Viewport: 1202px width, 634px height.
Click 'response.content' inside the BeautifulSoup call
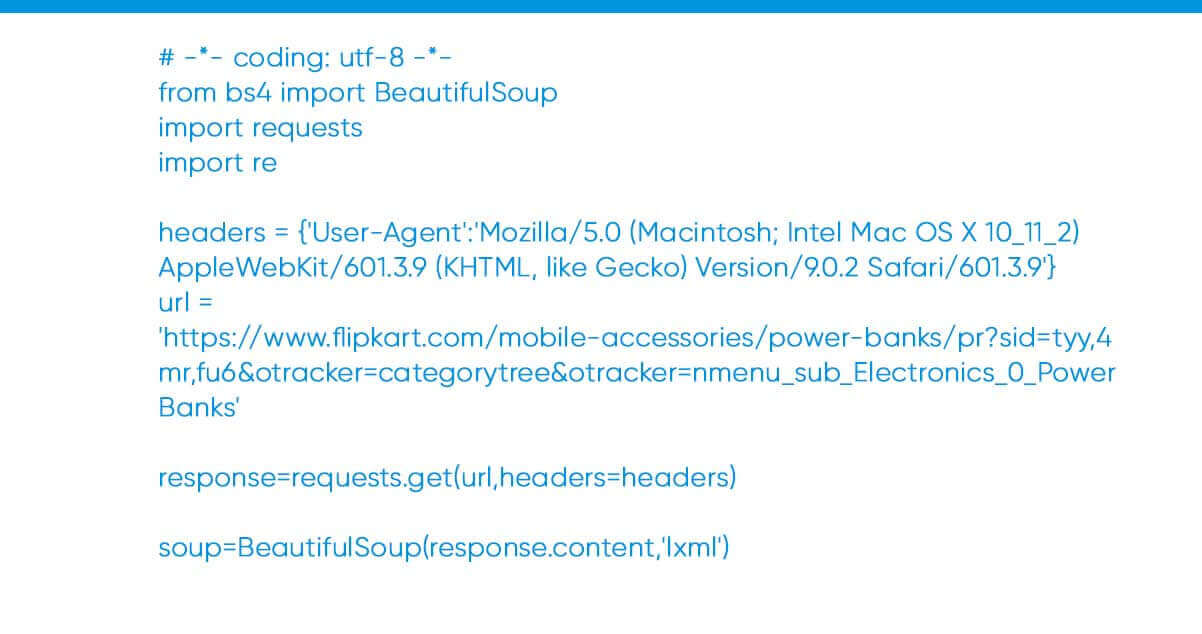[541, 548]
